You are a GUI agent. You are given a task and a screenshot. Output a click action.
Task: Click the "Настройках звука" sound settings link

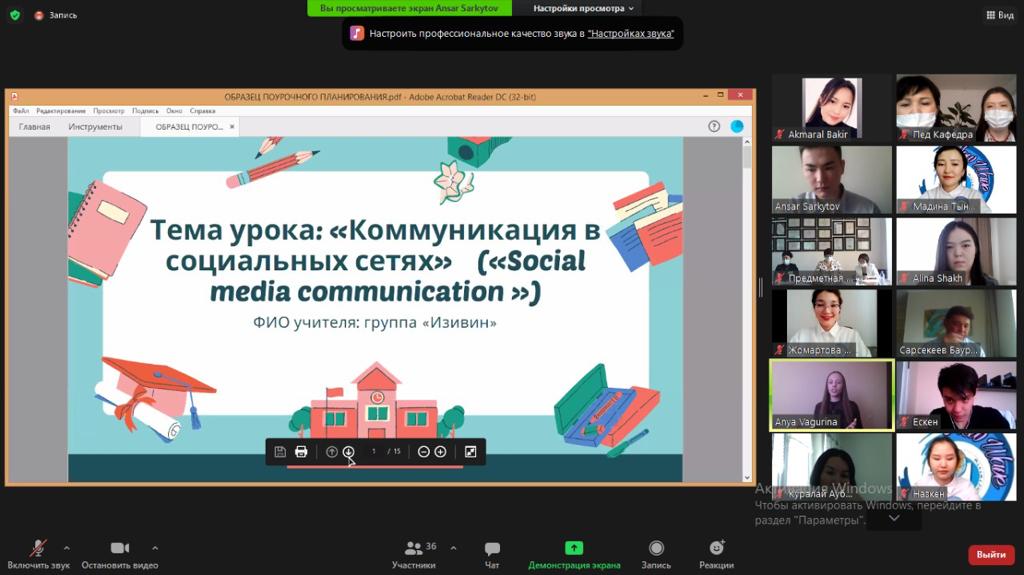[630, 33]
